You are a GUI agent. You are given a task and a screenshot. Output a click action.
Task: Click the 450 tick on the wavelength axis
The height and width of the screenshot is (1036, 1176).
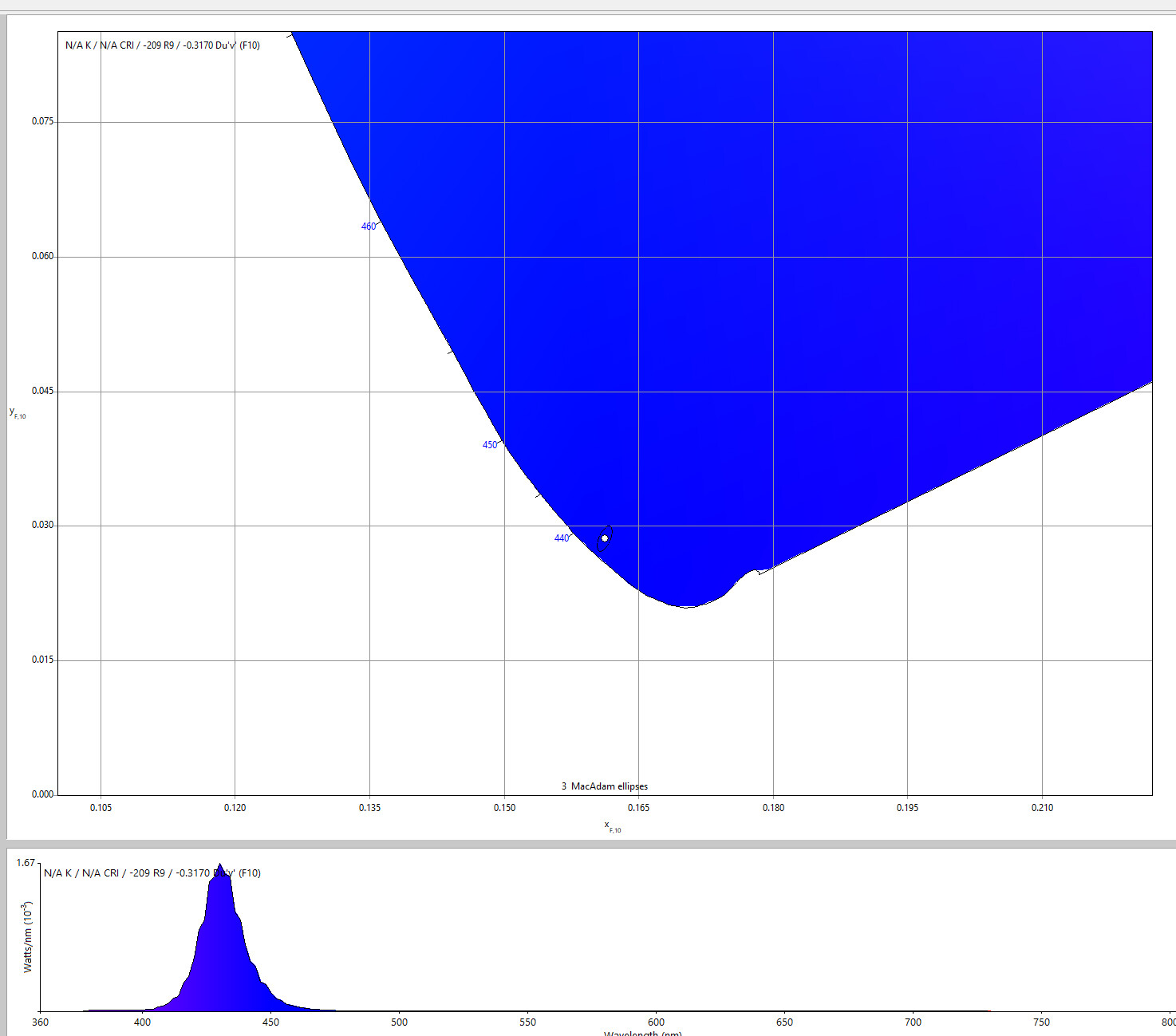270,1022
